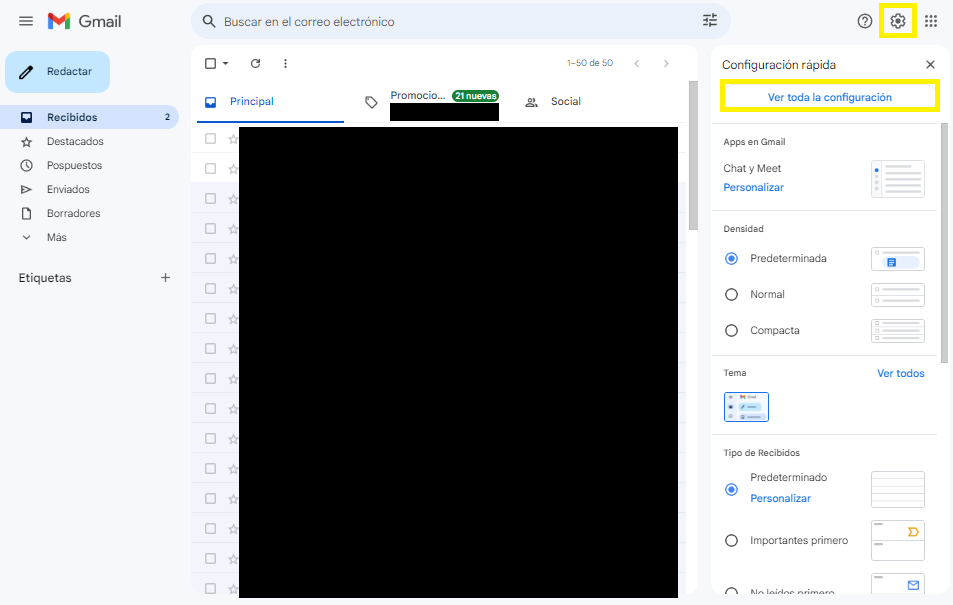The width and height of the screenshot is (953, 605).
Task: Open the three-dot more options menu
Action: pyautogui.click(x=285, y=63)
